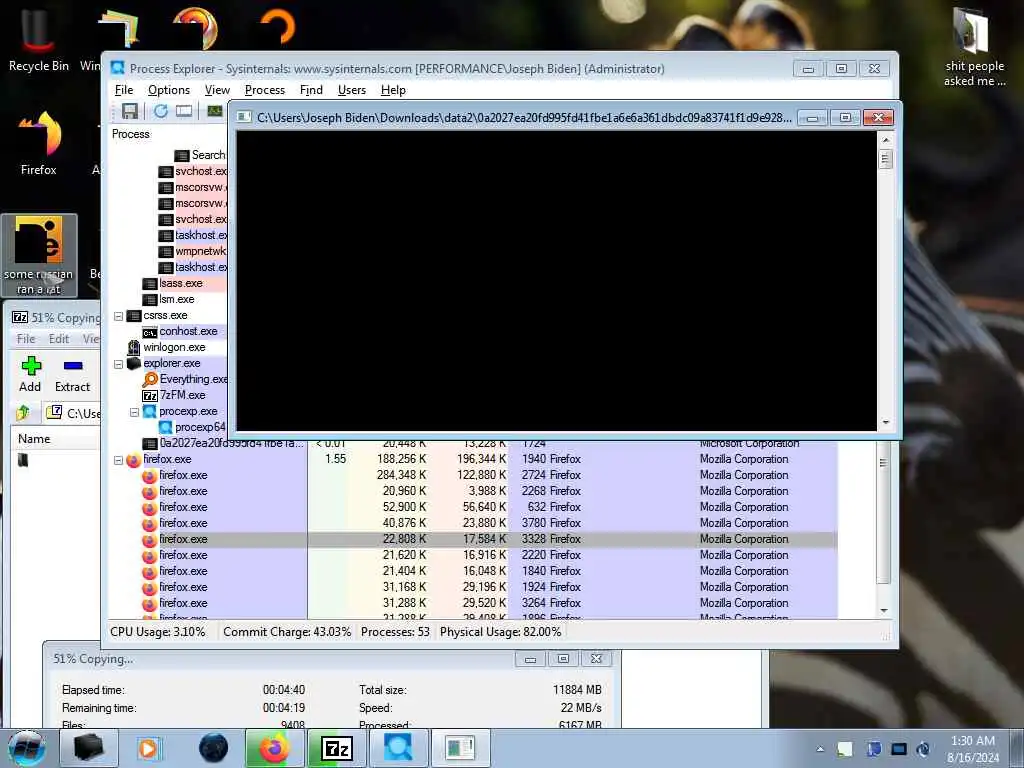Click the Name column header in 7-Zip

point(34,439)
